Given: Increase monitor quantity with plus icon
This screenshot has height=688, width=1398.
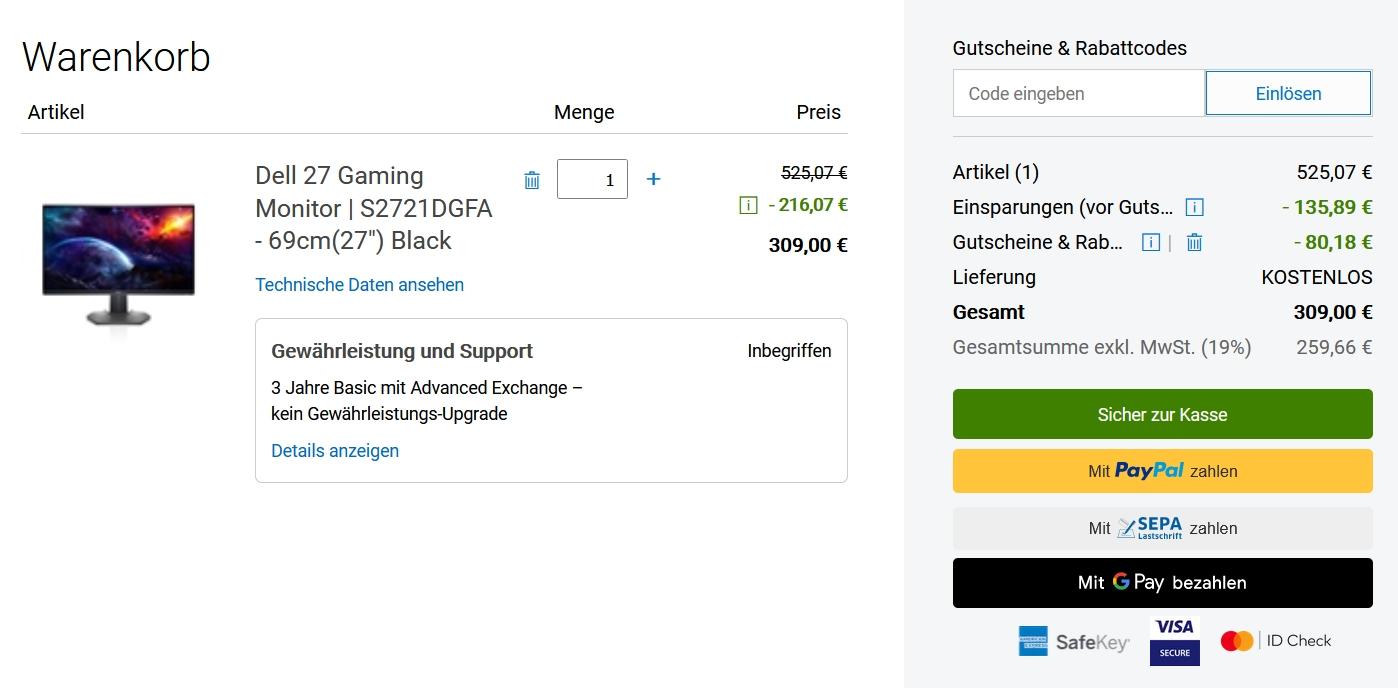Looking at the screenshot, I should click(x=653, y=179).
